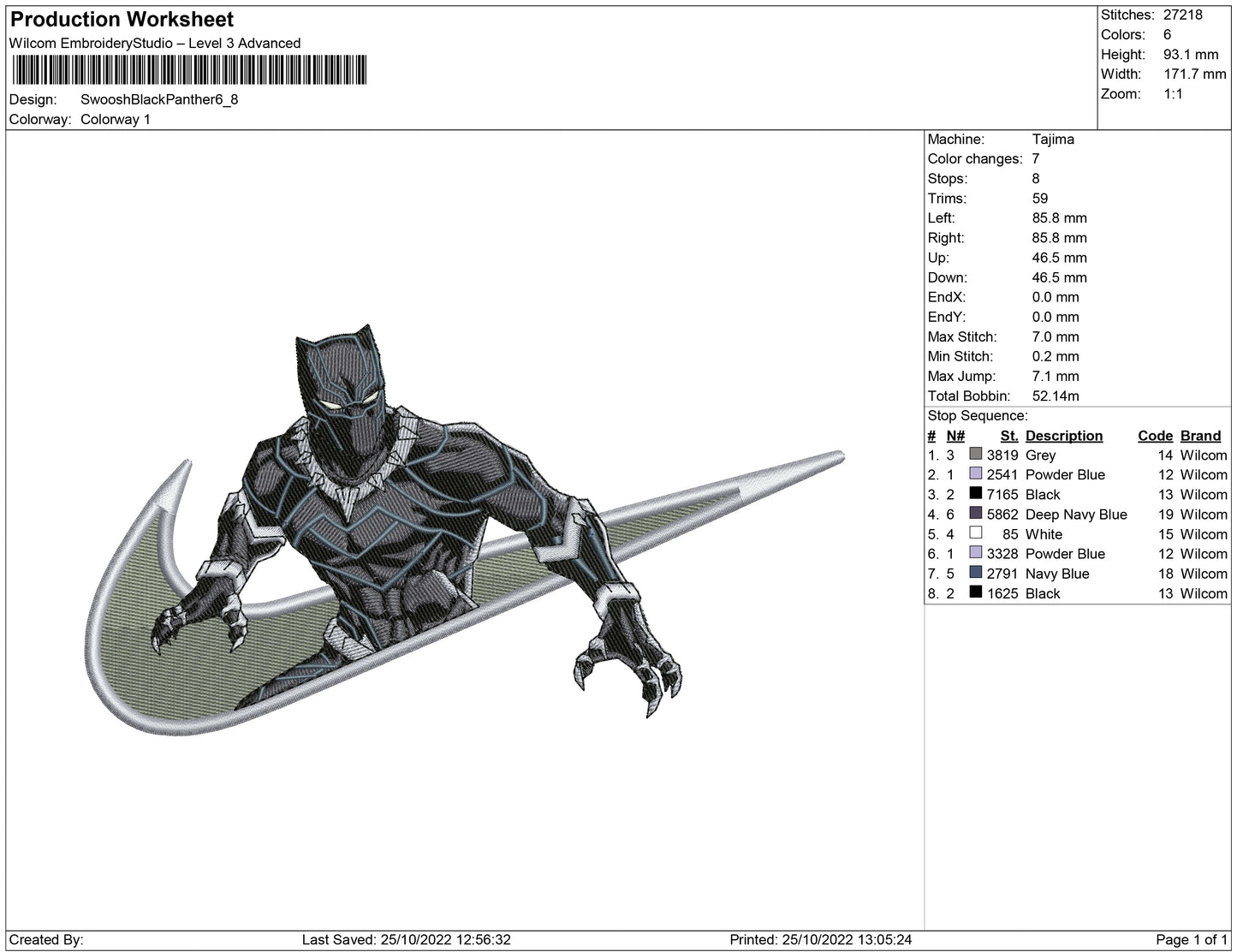
Task: Click the 'Production Worksheet' heading
Action: coord(122,19)
